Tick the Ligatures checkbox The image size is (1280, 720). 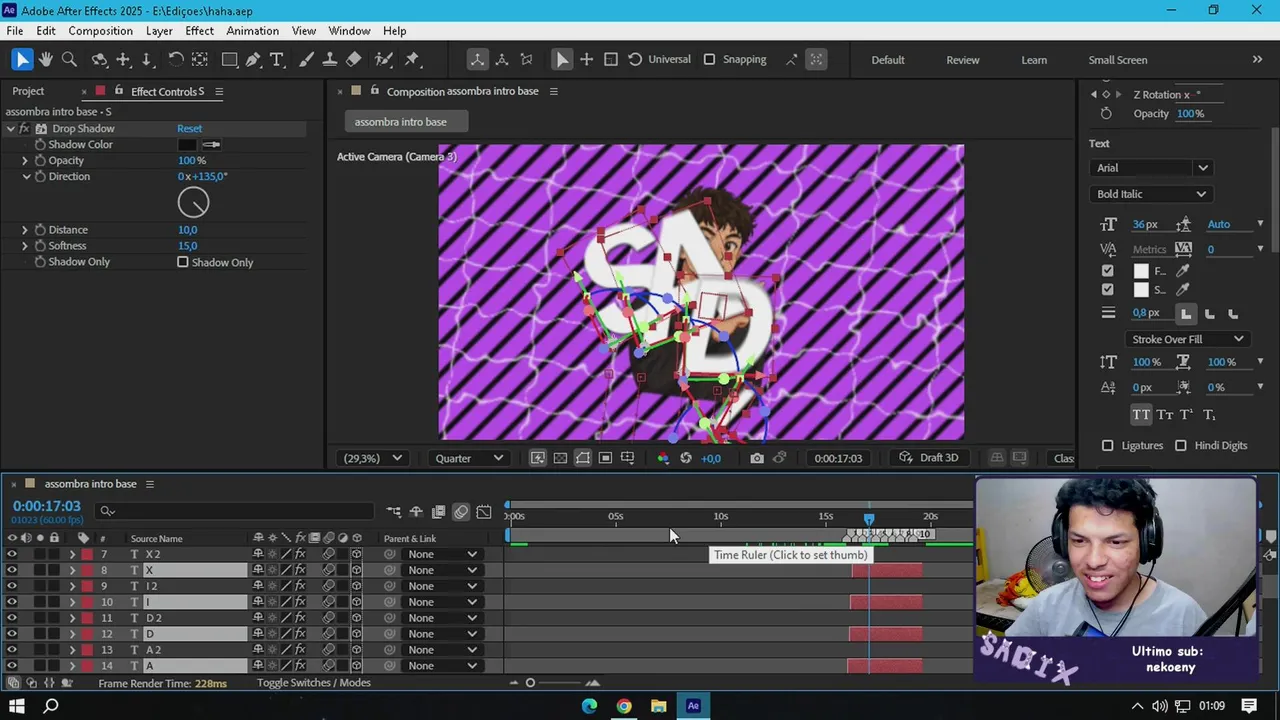(x=1107, y=445)
